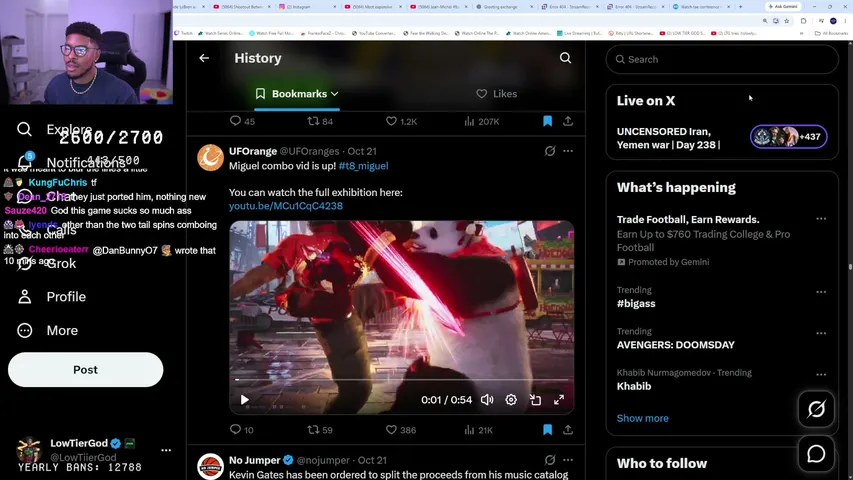Open the Khabib trending topic

634,386
